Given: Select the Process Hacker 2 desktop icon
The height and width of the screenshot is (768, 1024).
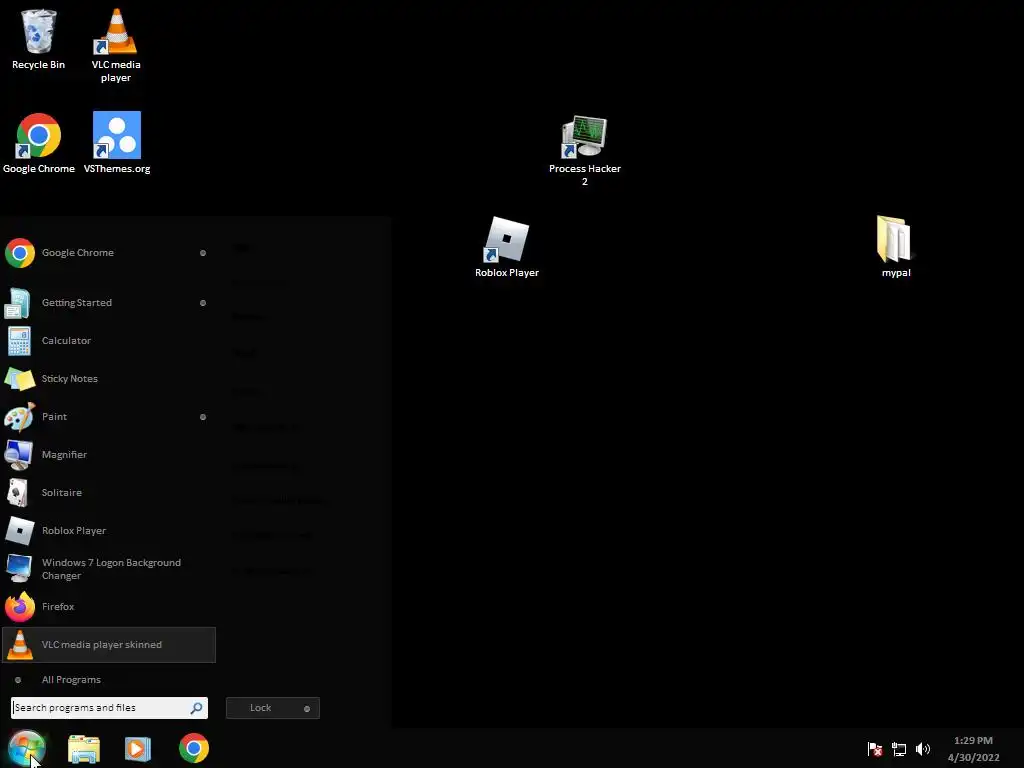Looking at the screenshot, I should [584, 151].
